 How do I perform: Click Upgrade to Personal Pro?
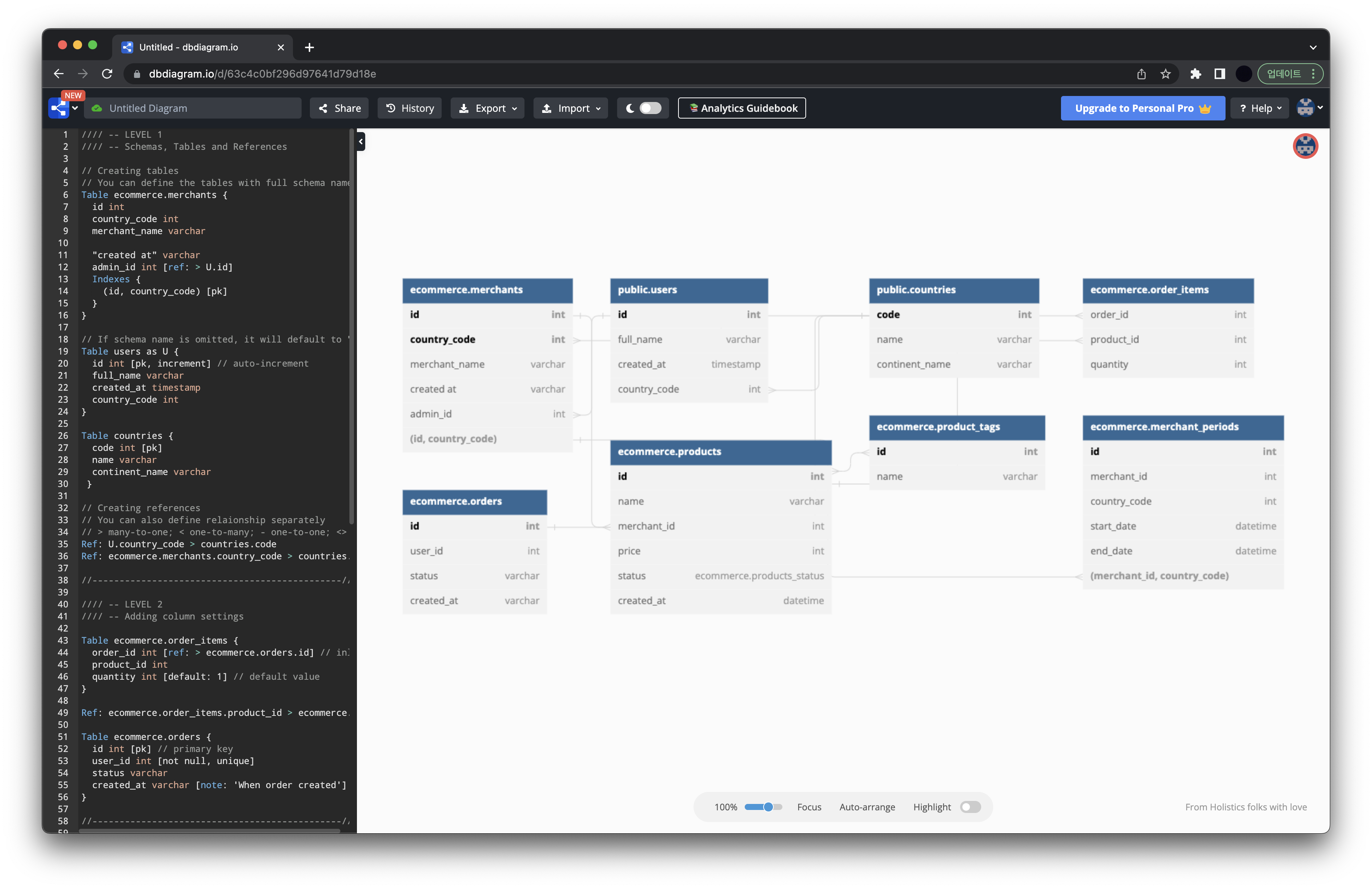(1142, 108)
